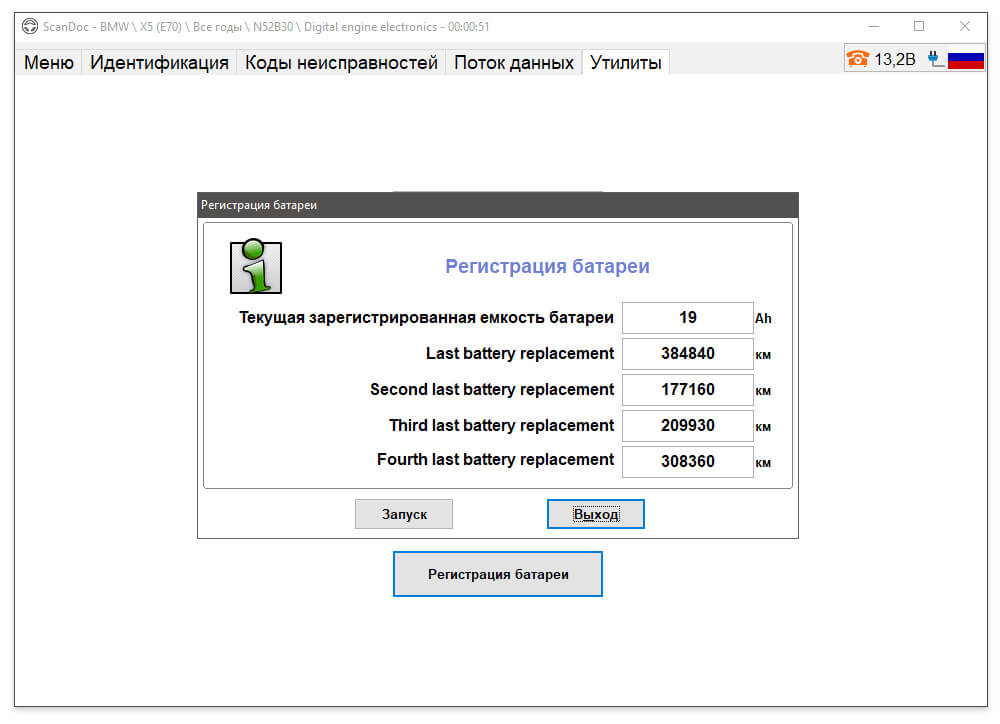Click the Fourth last replacement field 308360

(x=688, y=461)
